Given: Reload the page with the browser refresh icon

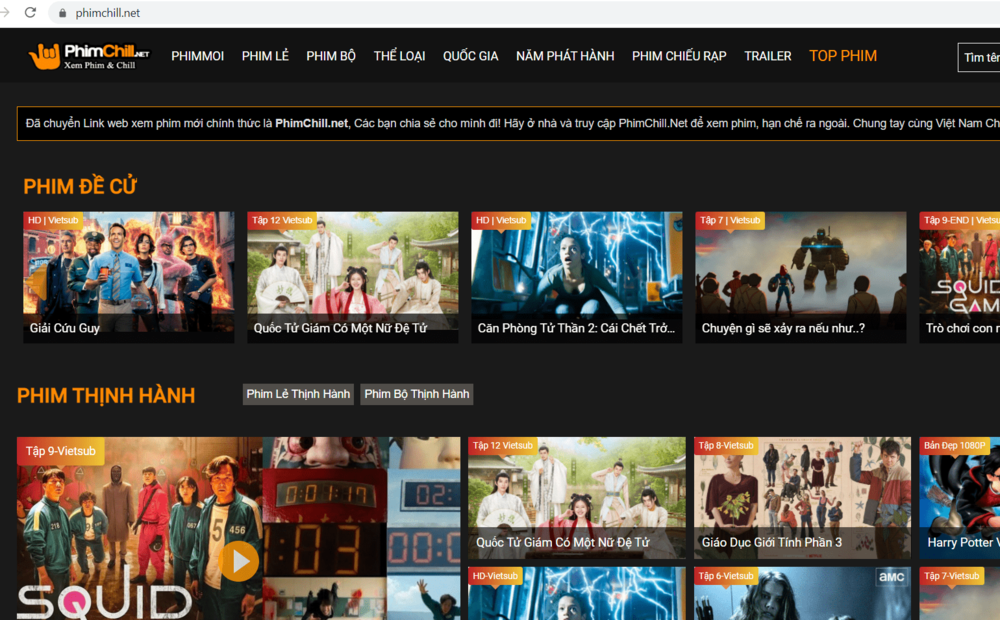Looking at the screenshot, I should tap(30, 12).
